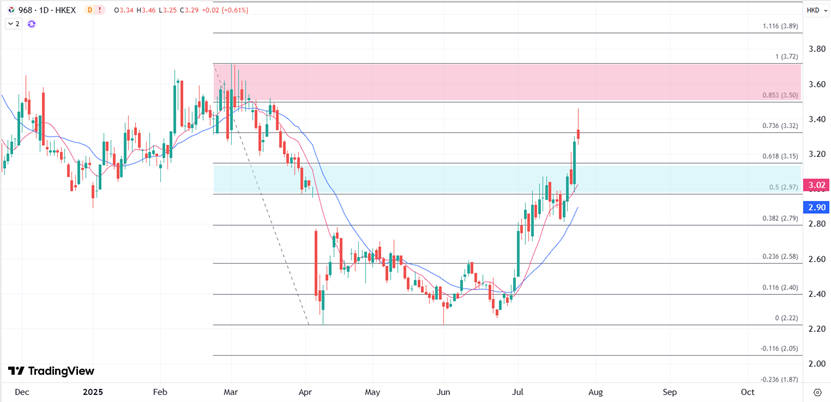Click the 3.80 price axis tick
The image size is (831, 402).
coord(815,49)
